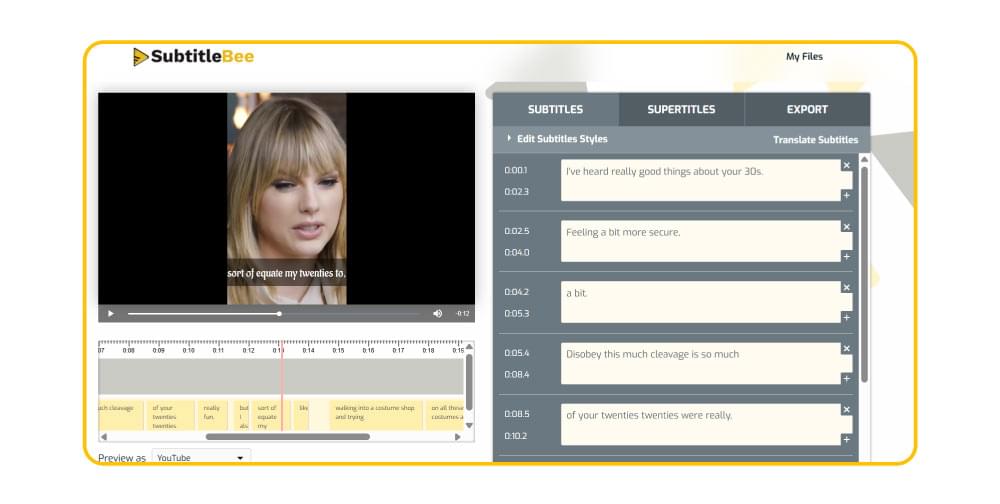
Task: Click the video preview frame
Action: tap(286, 198)
